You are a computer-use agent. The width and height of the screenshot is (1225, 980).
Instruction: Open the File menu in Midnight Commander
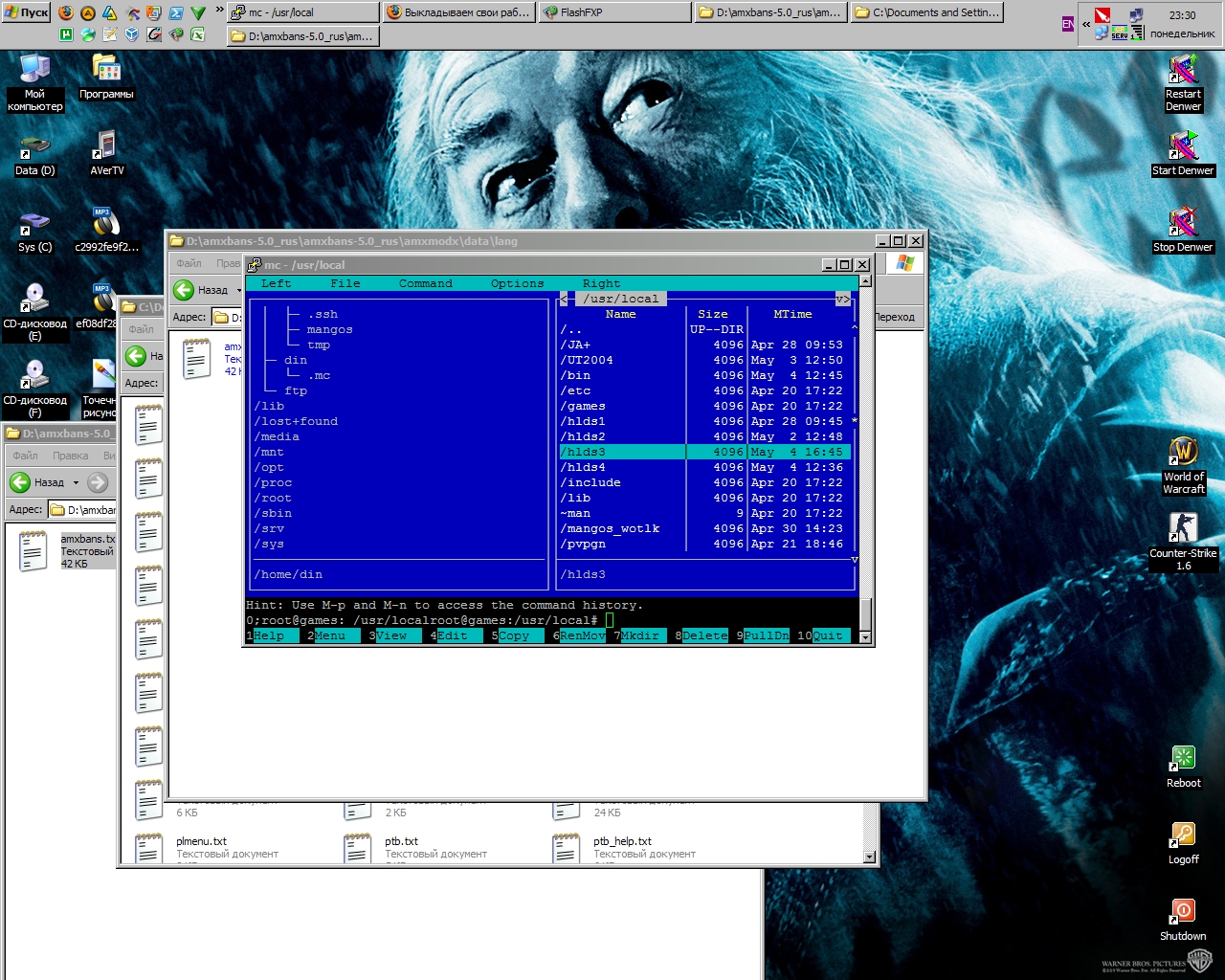[x=345, y=283]
